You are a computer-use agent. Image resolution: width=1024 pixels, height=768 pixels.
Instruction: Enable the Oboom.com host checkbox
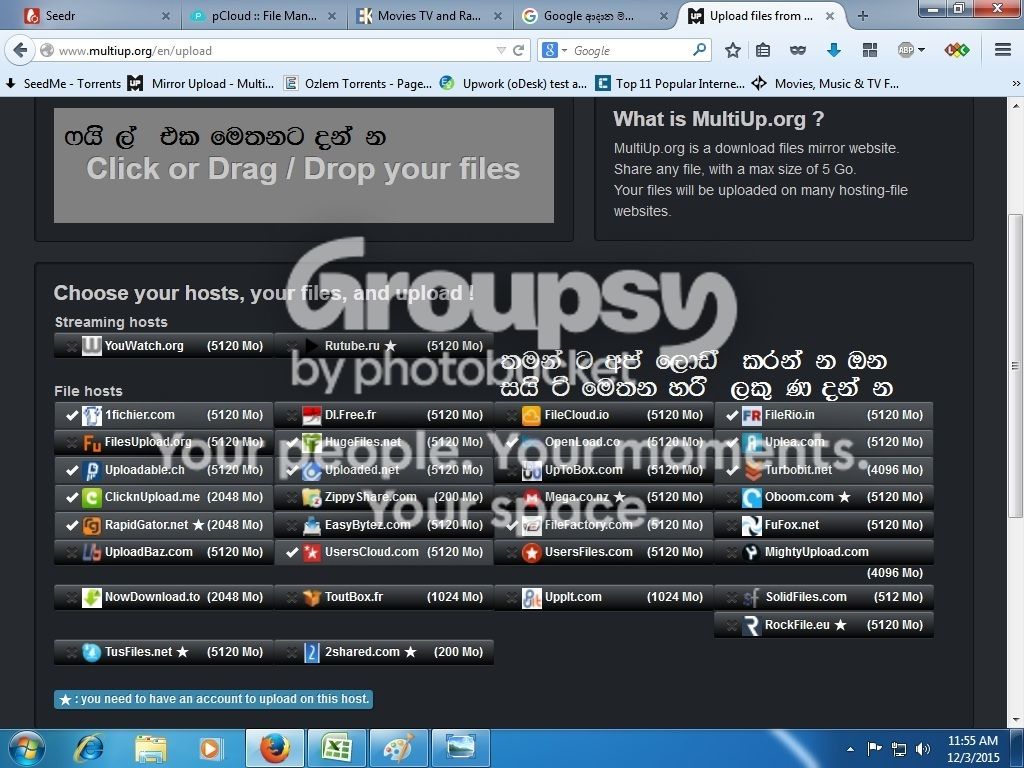[731, 498]
